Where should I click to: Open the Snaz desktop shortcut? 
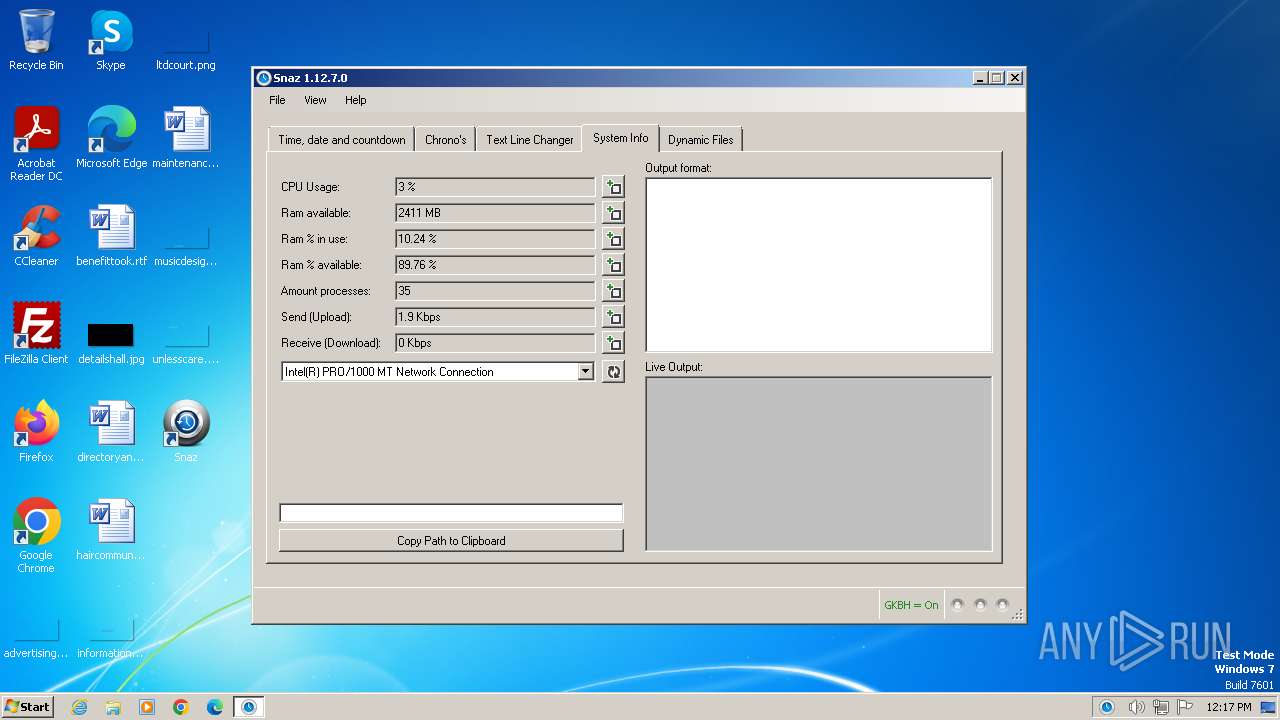click(186, 432)
